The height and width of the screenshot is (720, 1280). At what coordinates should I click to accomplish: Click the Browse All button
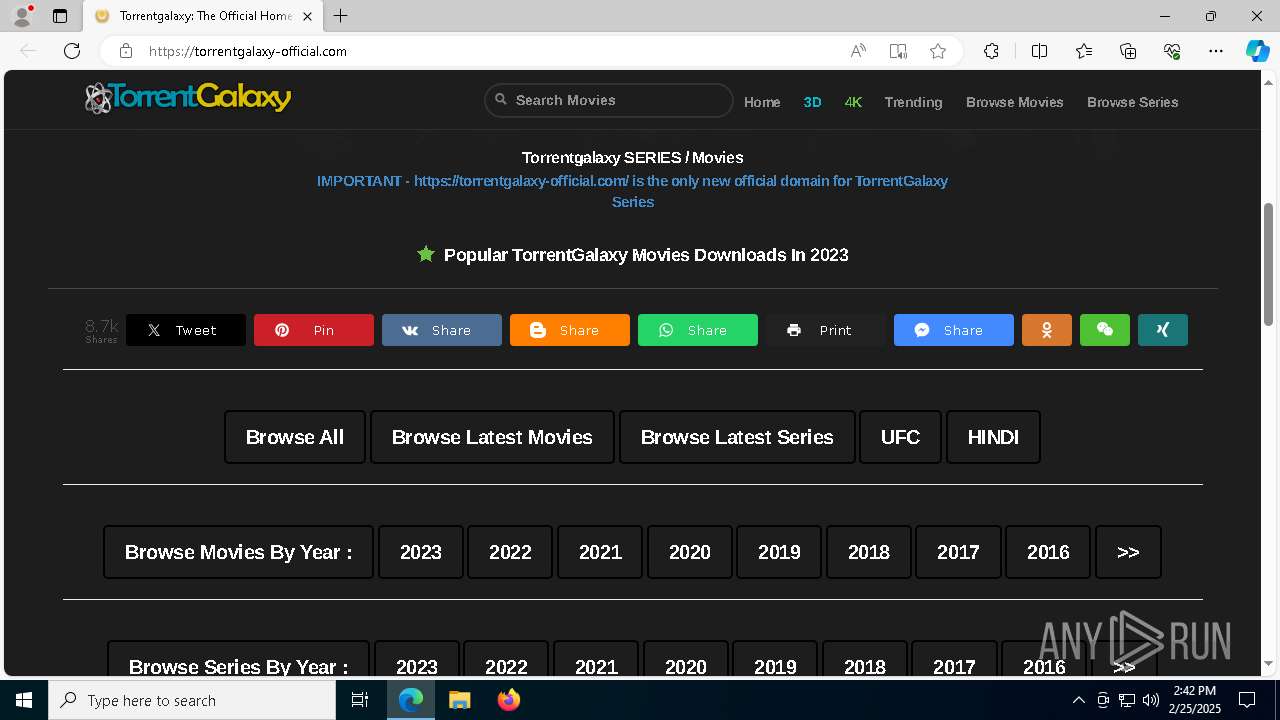tap(295, 437)
